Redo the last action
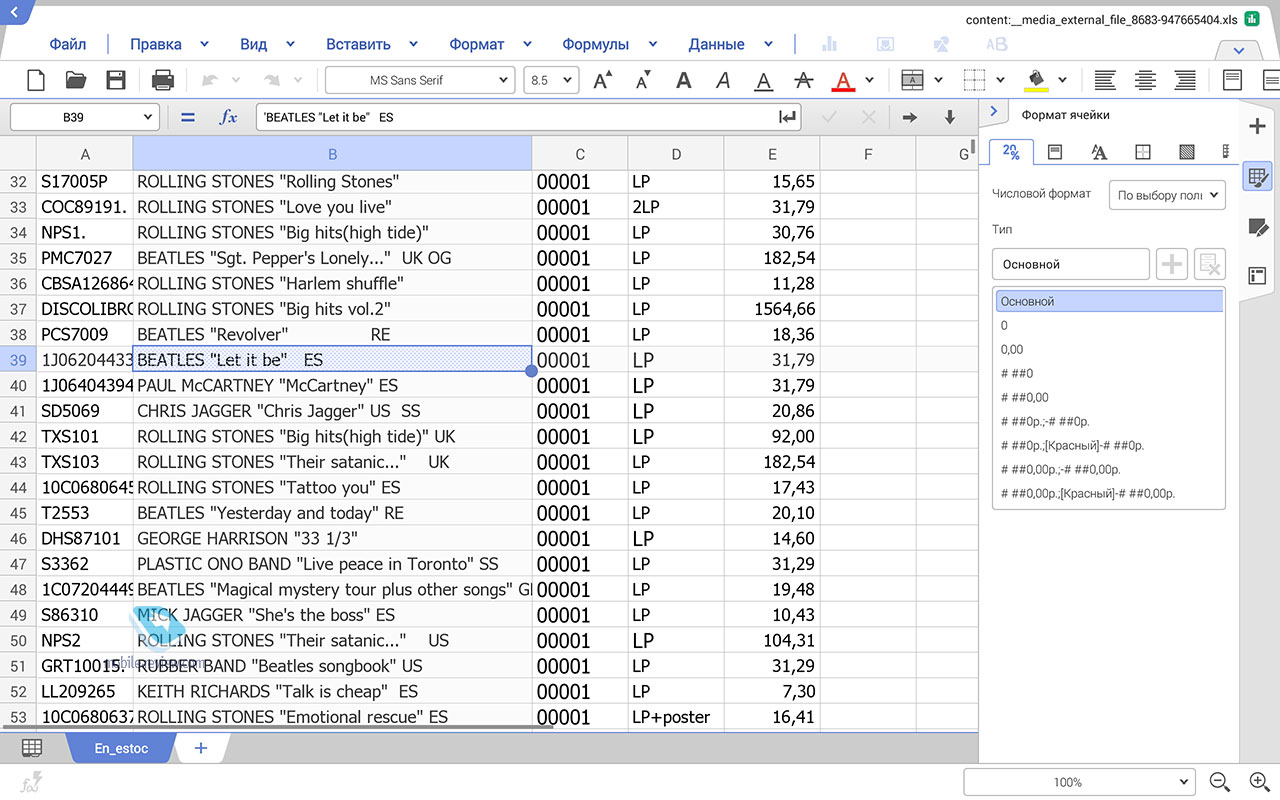 coord(270,80)
